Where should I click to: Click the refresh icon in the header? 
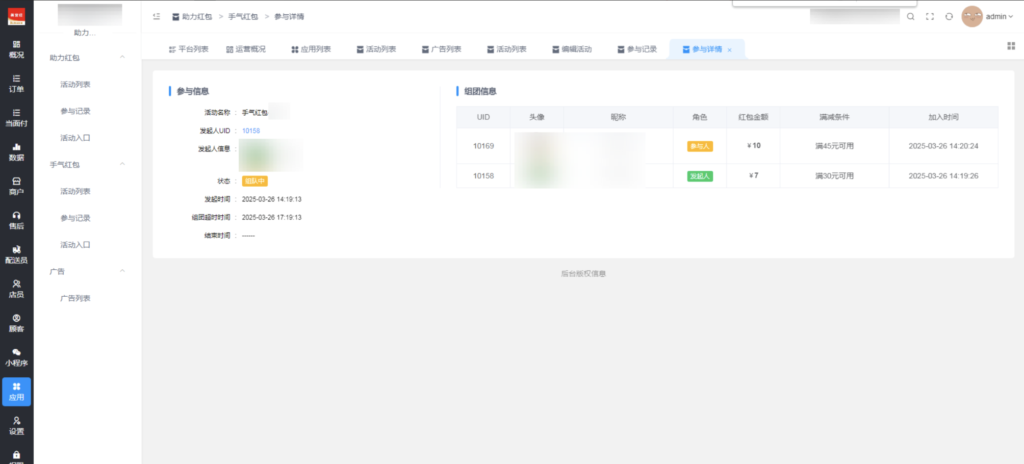[949, 16]
